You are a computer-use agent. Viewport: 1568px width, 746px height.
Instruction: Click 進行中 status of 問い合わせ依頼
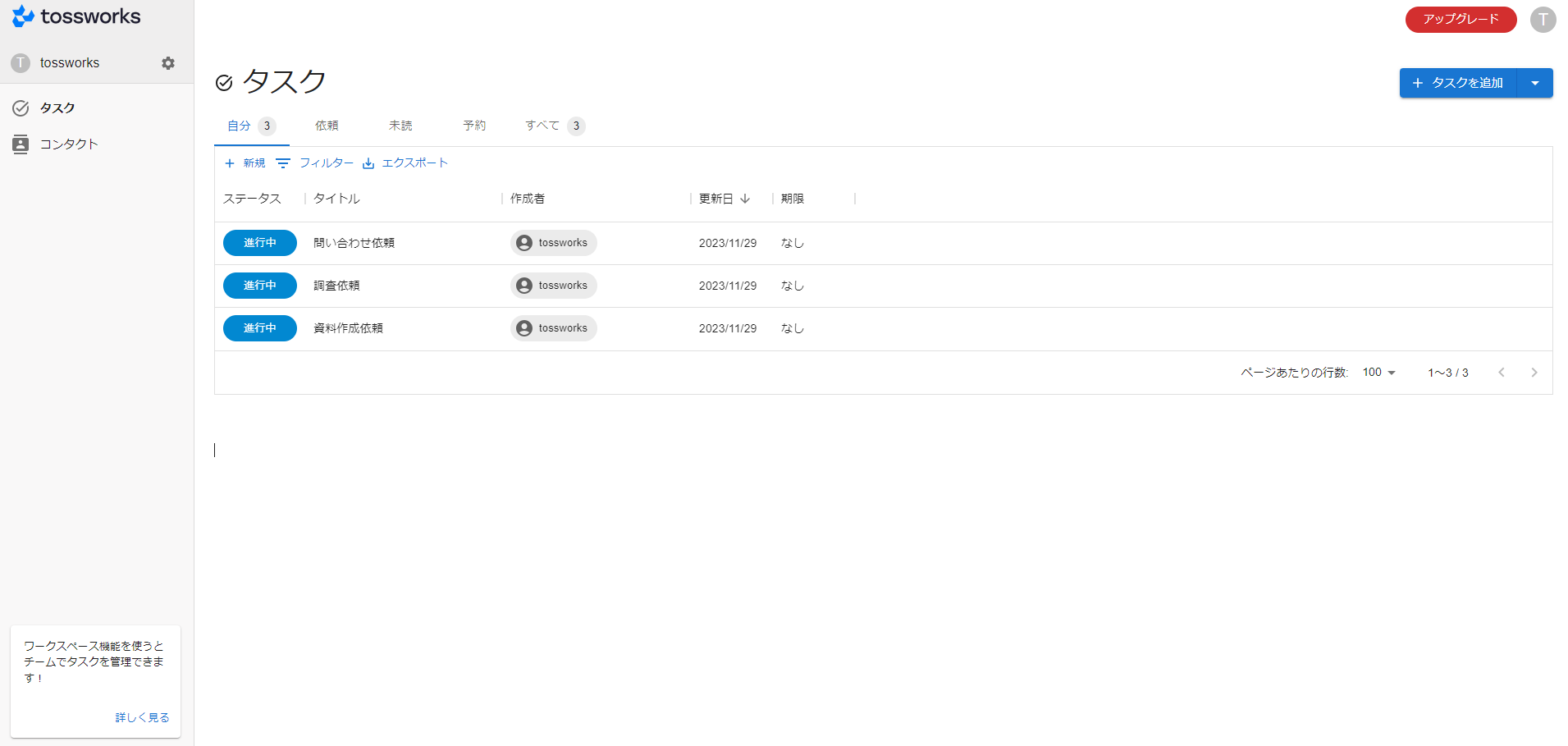coord(259,243)
